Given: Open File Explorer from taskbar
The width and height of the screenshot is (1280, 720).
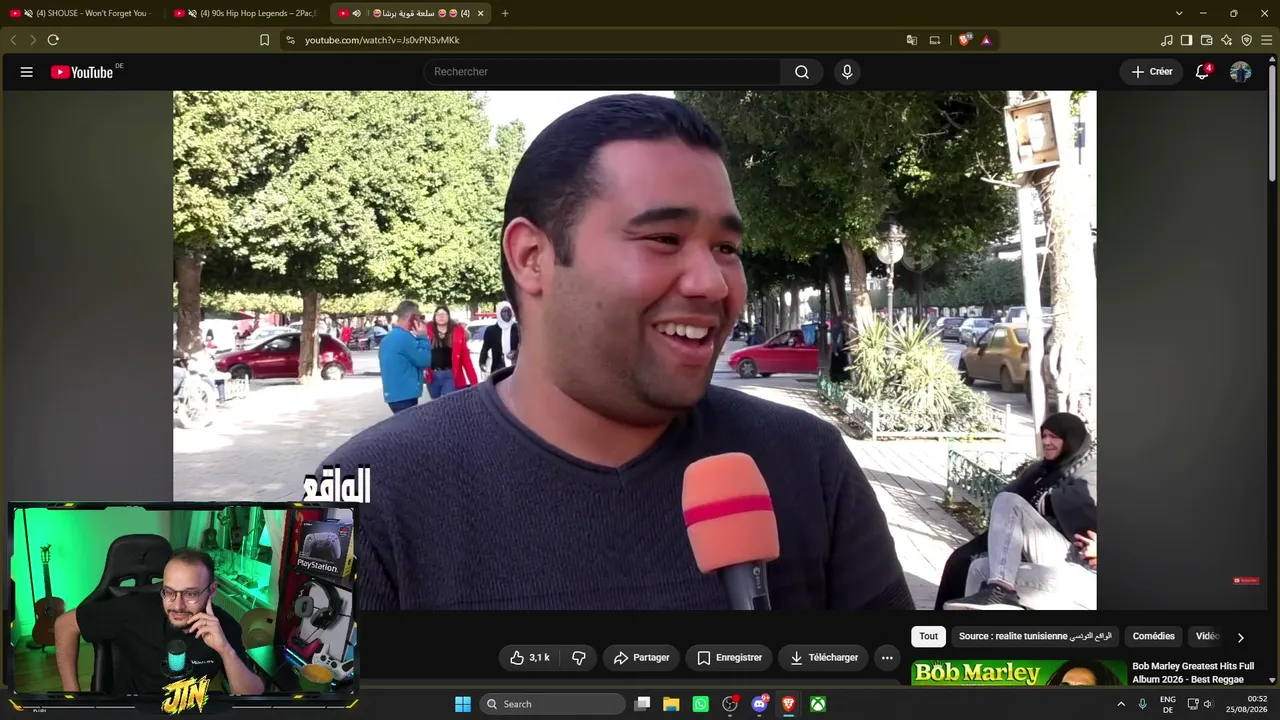Looking at the screenshot, I should pos(671,704).
